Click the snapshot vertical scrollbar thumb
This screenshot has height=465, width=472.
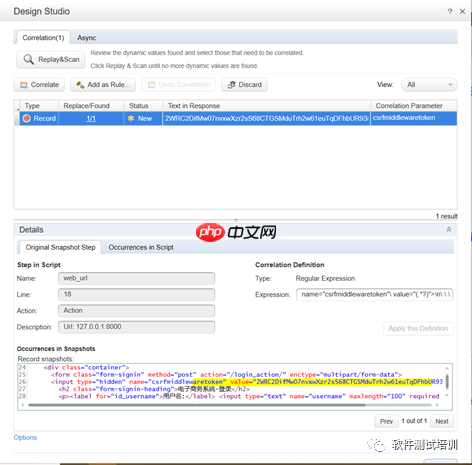pyautogui.click(x=447, y=381)
